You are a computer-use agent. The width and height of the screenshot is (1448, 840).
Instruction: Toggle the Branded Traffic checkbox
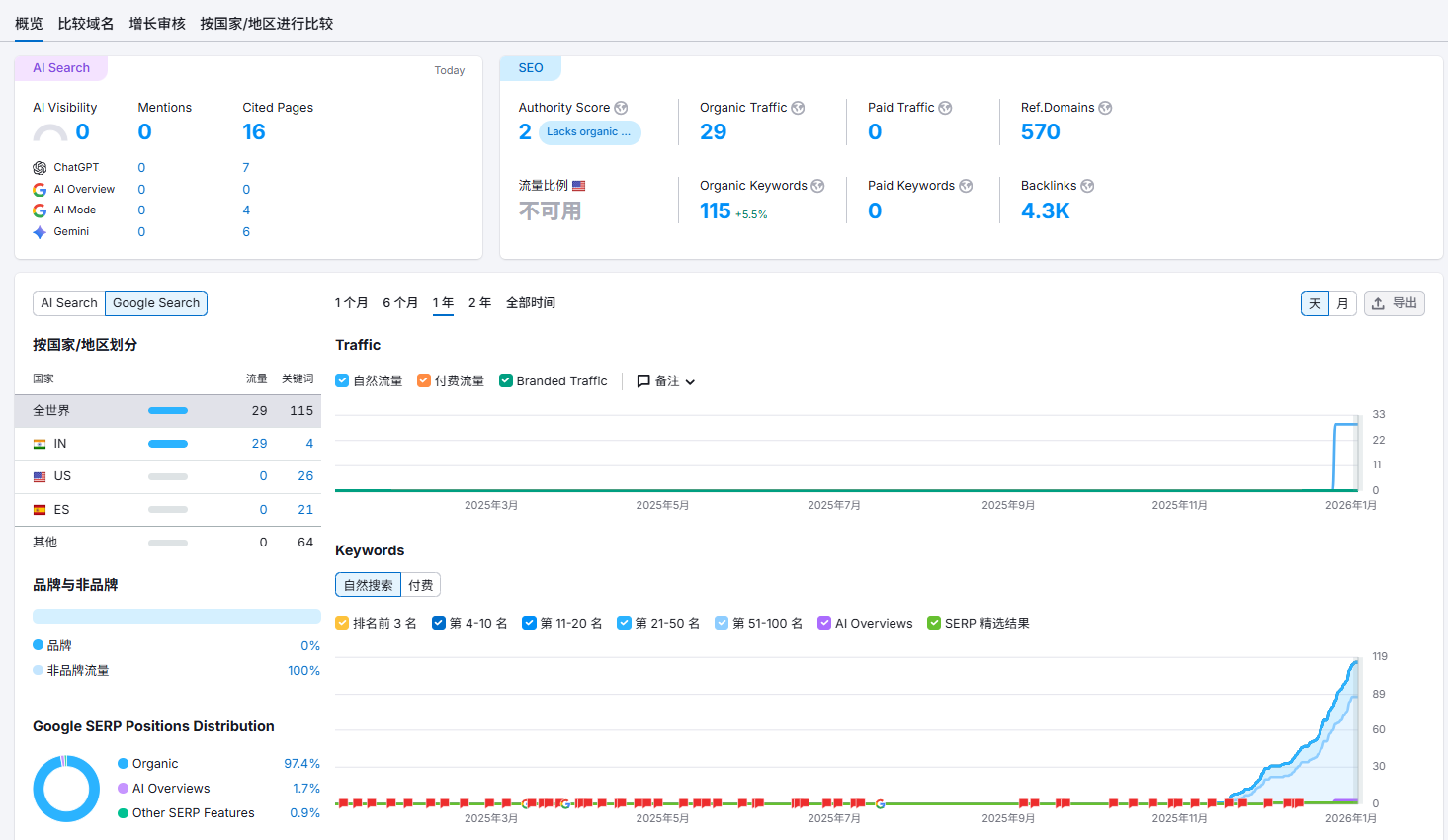point(506,380)
